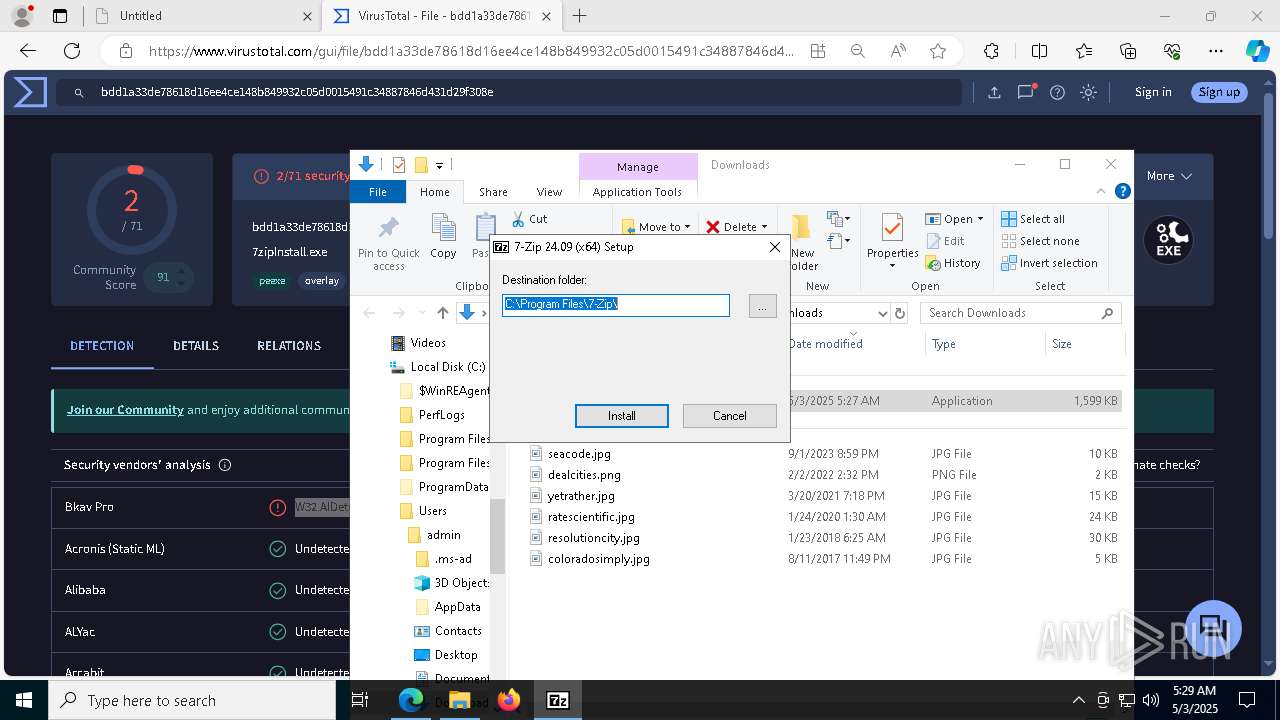
Task: Click the Sign up button on VirusTotal
Action: [x=1219, y=92]
